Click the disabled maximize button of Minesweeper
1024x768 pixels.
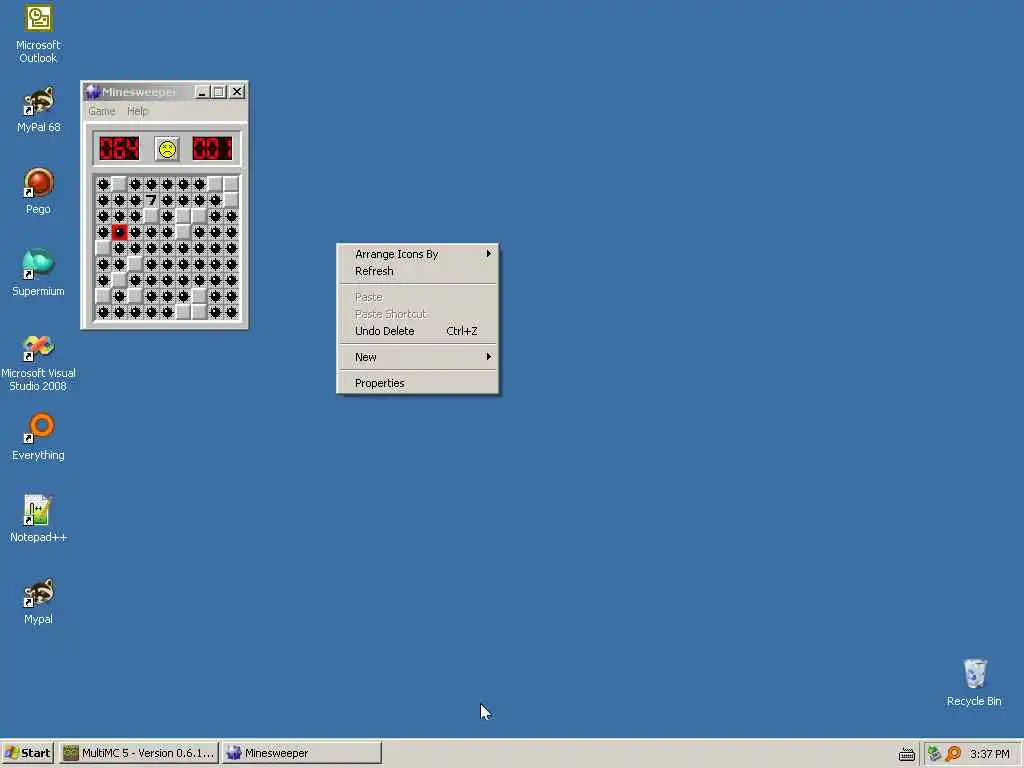pyautogui.click(x=219, y=92)
